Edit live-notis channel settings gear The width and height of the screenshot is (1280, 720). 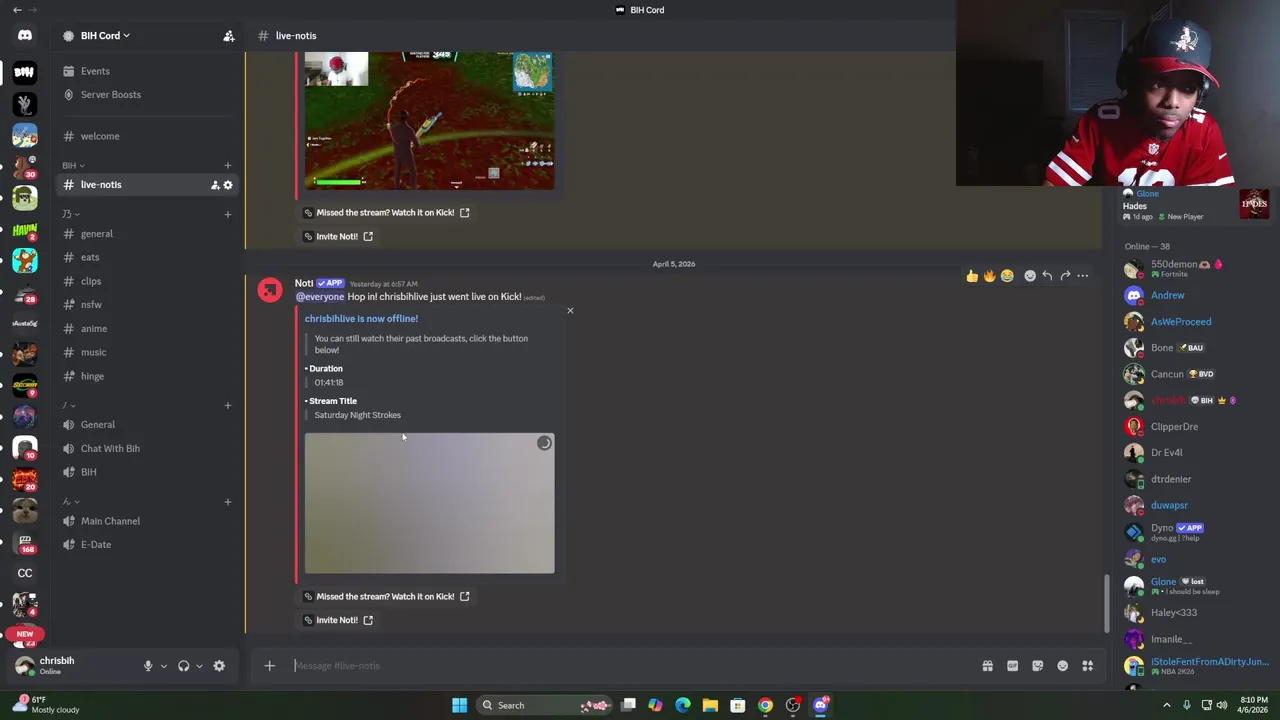pyautogui.click(x=228, y=185)
